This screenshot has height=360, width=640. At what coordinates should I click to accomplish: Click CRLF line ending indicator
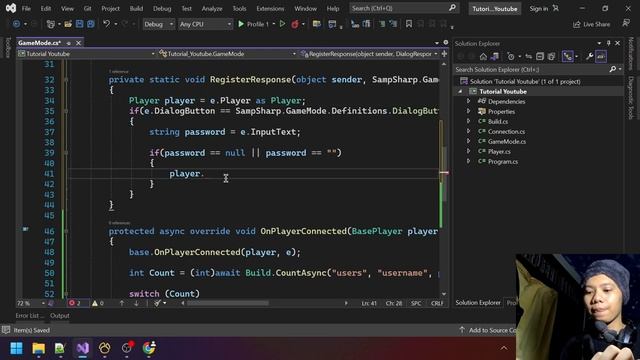pos(437,303)
